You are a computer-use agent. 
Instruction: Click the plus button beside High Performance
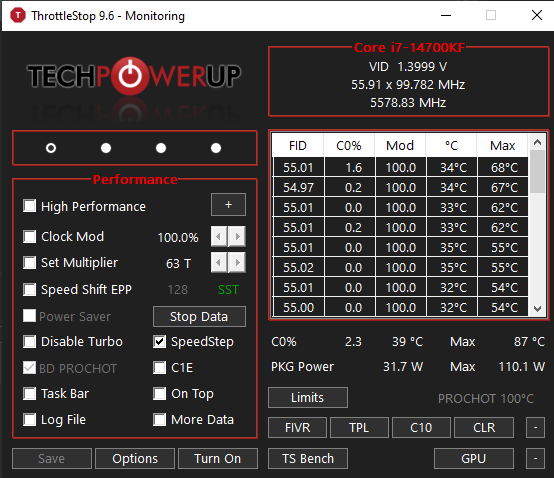[x=228, y=205]
